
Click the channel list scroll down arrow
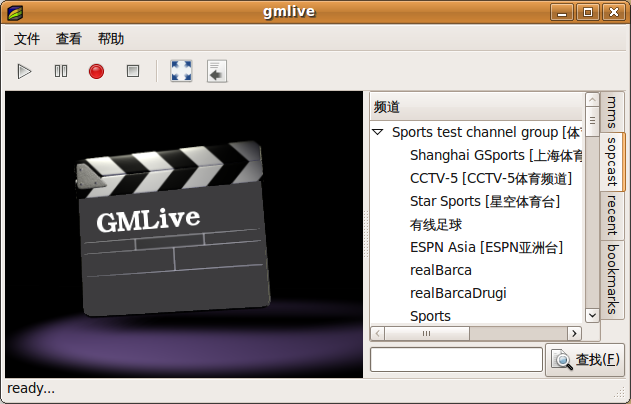[592, 315]
